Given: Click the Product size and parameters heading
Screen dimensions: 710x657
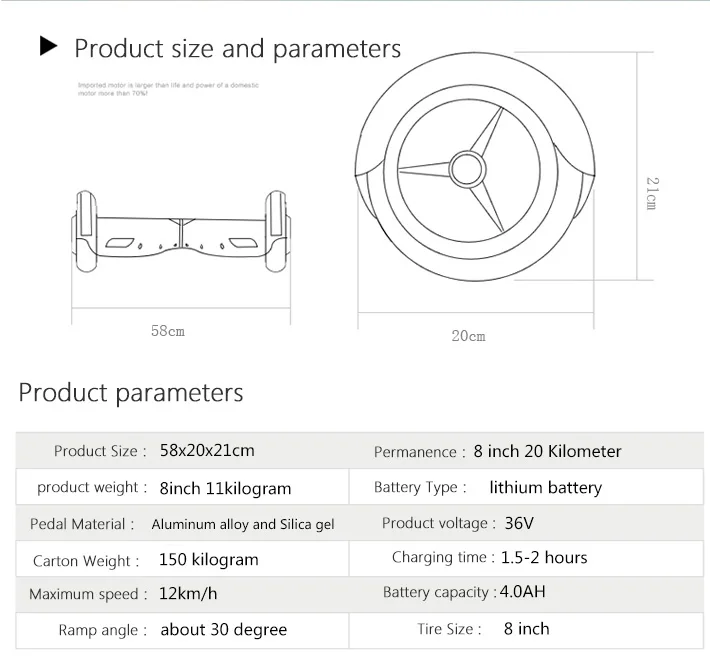Looking at the screenshot, I should (x=238, y=49).
